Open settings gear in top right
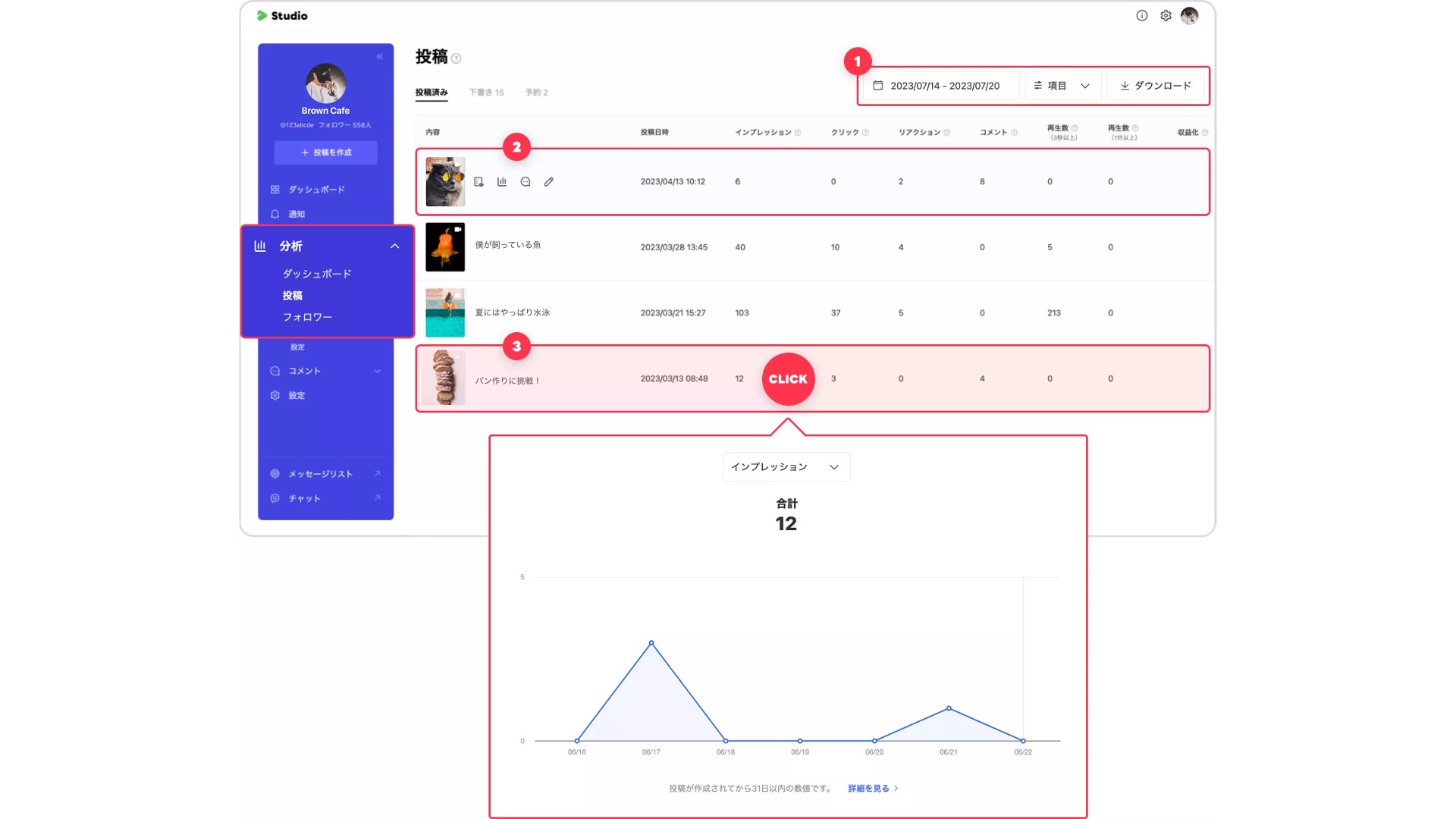 [1166, 16]
